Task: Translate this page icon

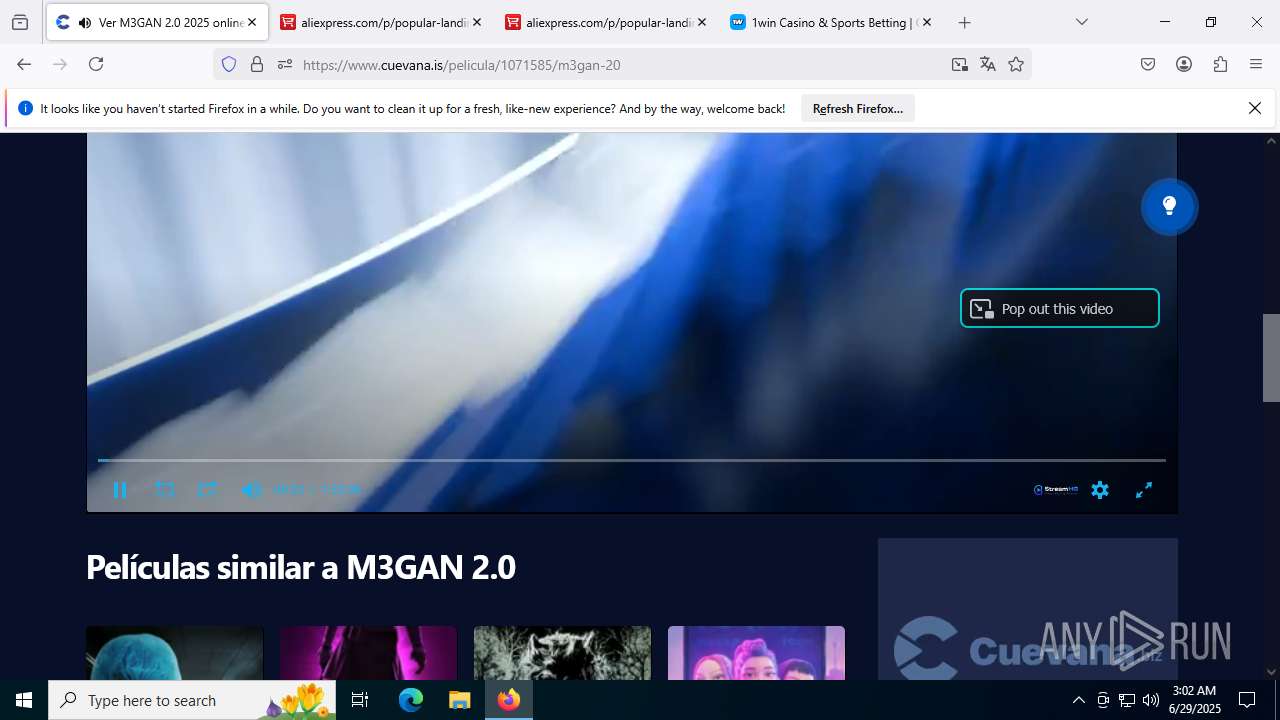Action: (988, 64)
